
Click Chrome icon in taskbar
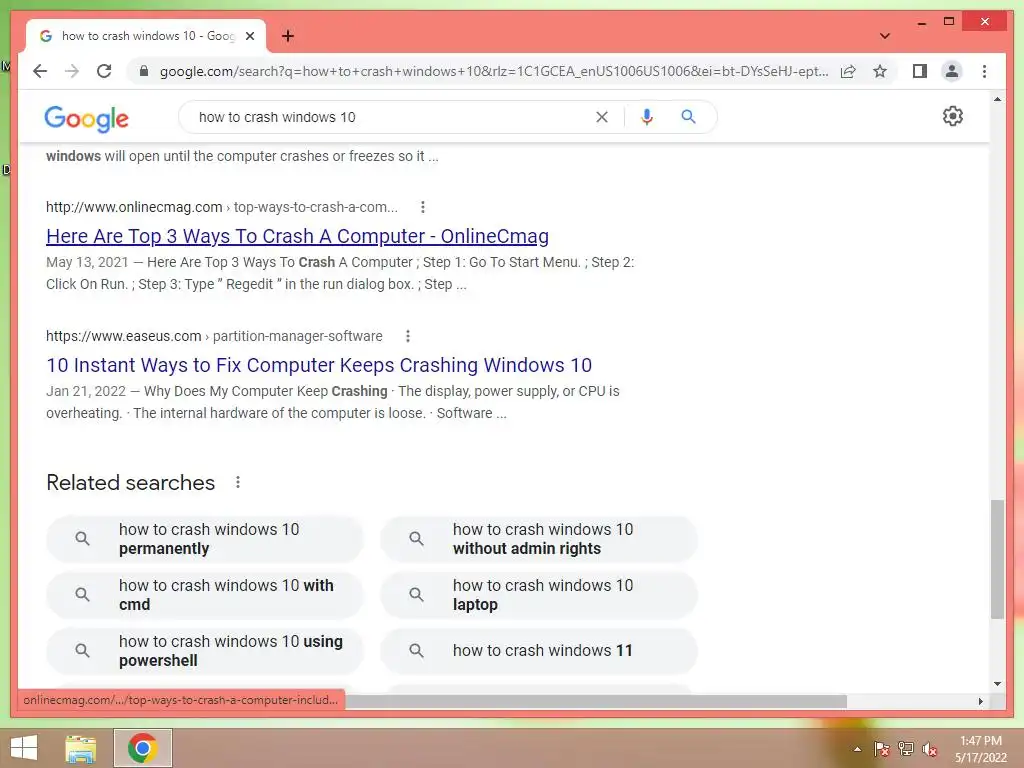click(142, 748)
